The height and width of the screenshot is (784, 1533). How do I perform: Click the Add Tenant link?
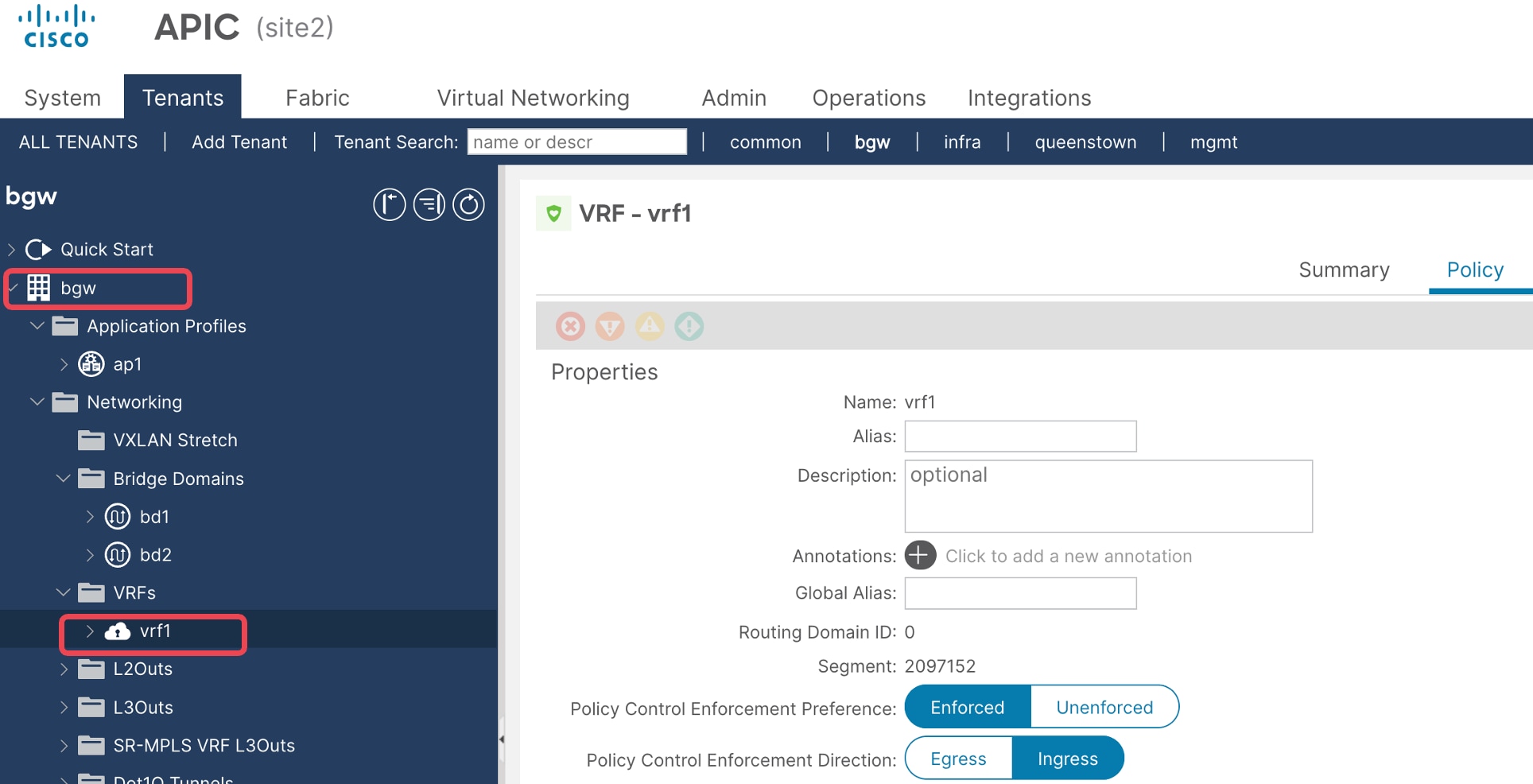pos(239,142)
